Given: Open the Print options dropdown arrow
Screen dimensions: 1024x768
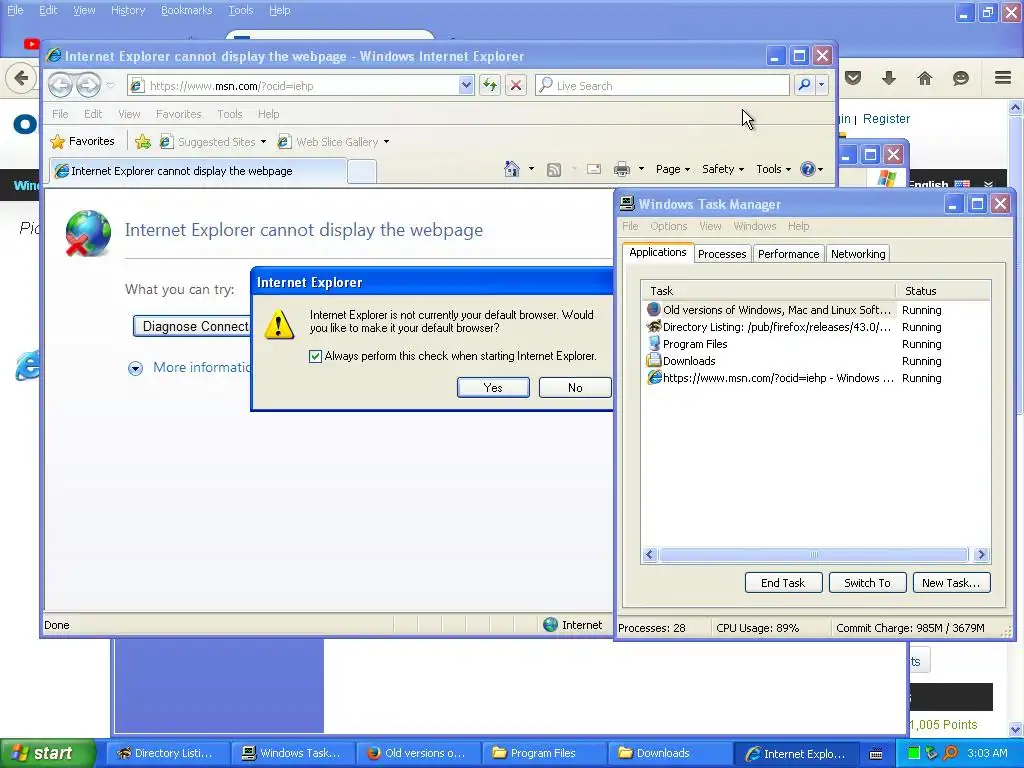Looking at the screenshot, I should pyautogui.click(x=641, y=169).
